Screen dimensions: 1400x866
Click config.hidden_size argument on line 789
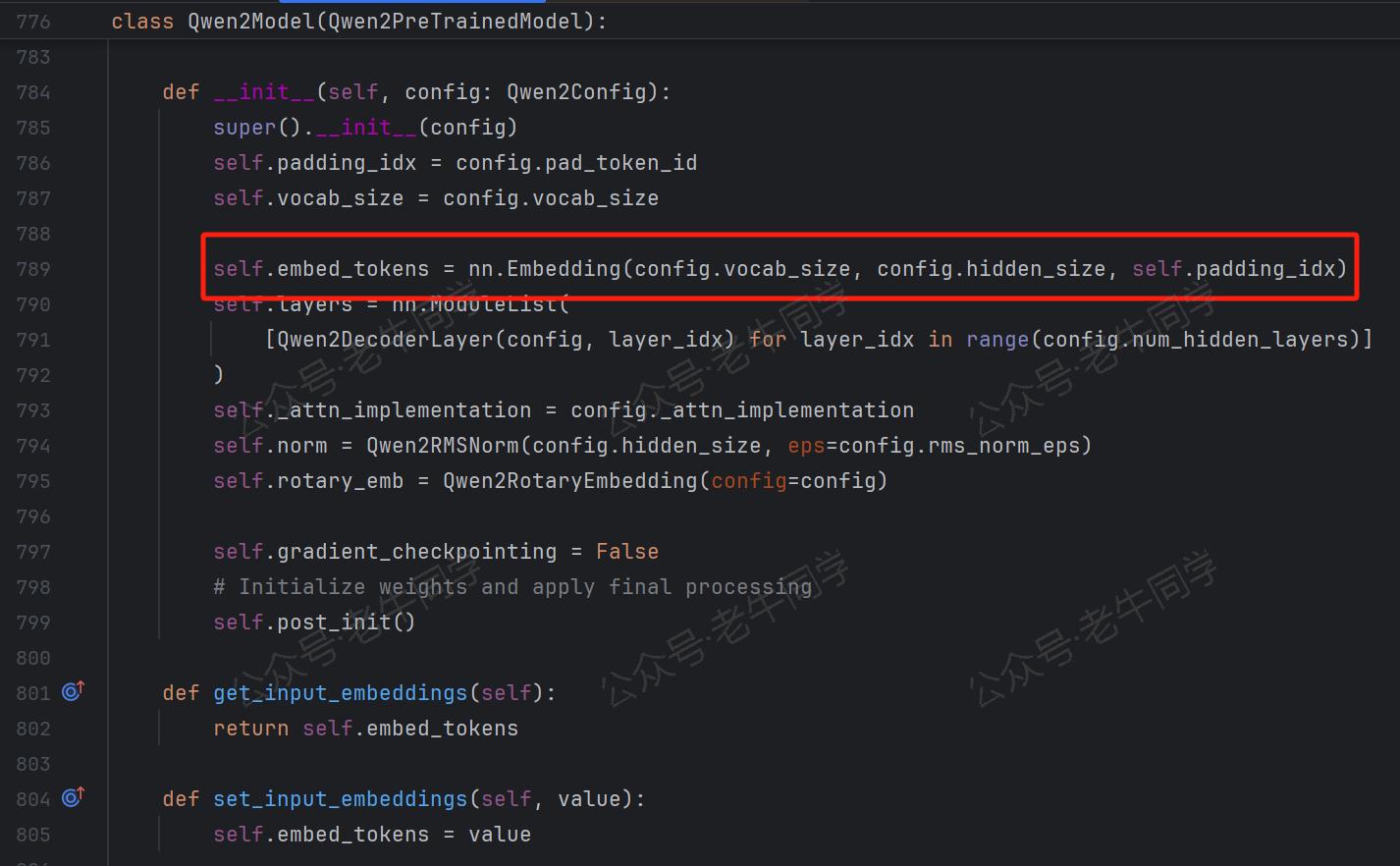[991, 269]
